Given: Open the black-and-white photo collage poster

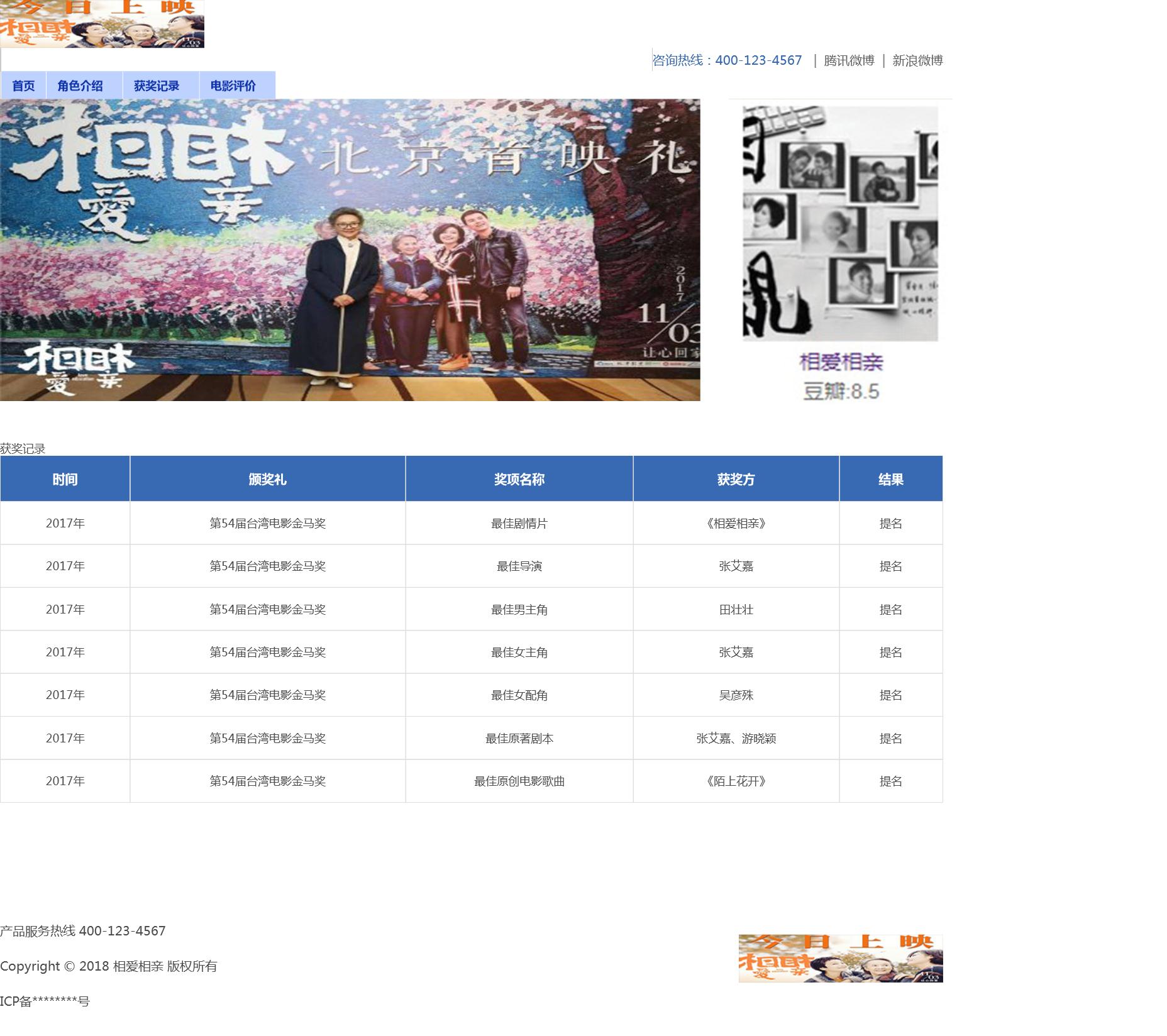Looking at the screenshot, I should [840, 224].
